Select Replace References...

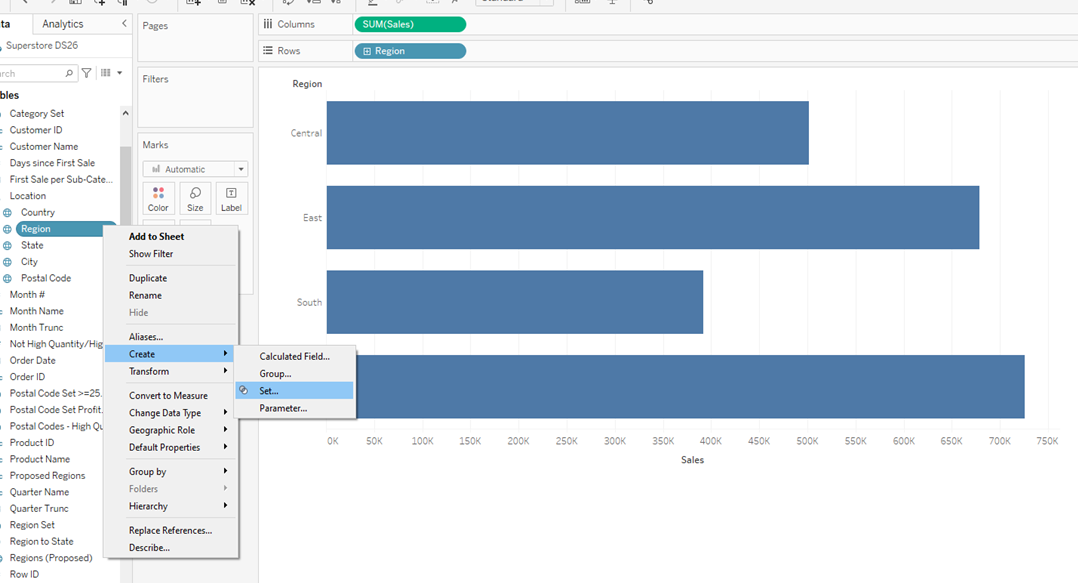coord(171,530)
